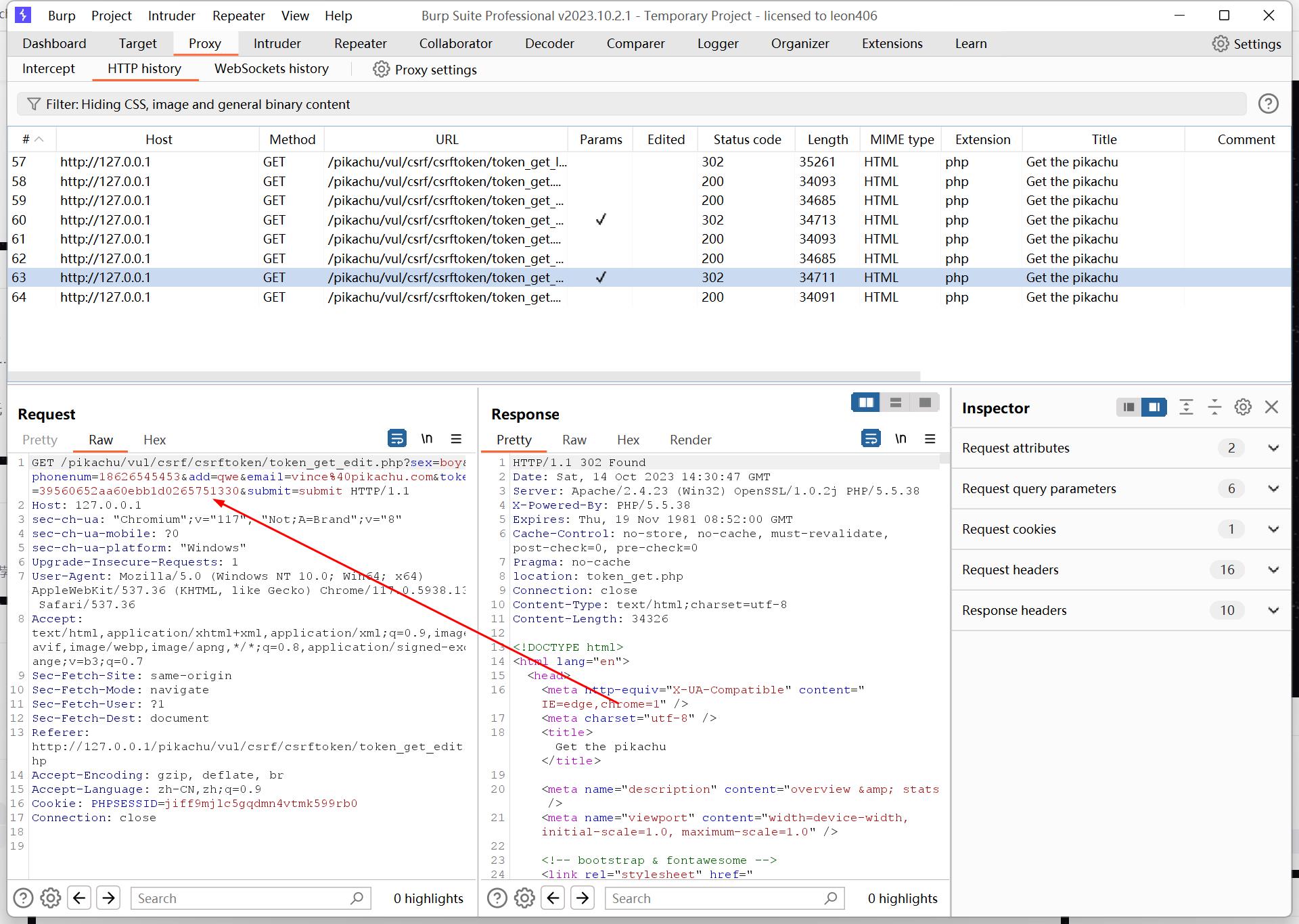Go to next Response match arrow

(582, 898)
